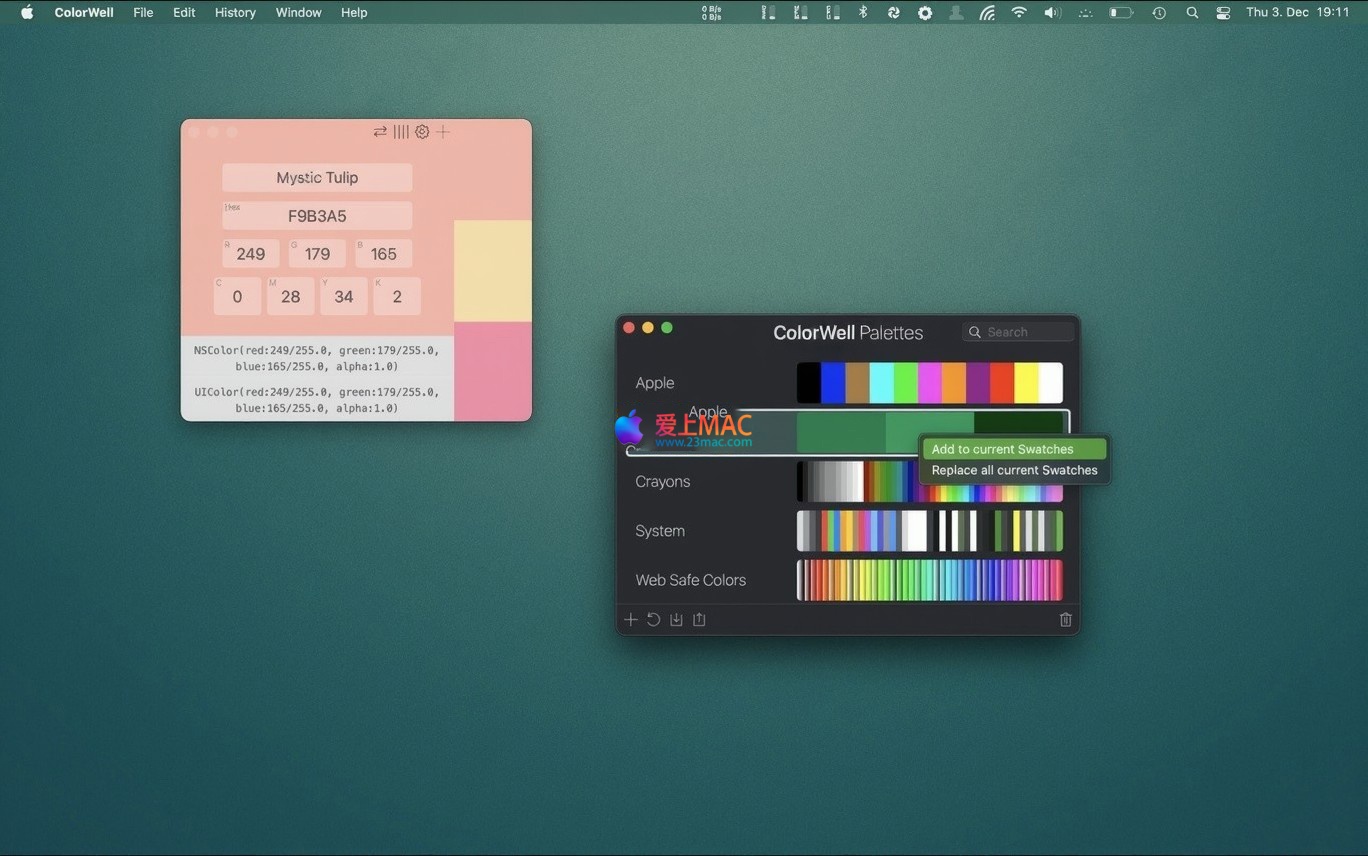
Task: Click the Mystic Tulip color name field
Action: pos(317,178)
